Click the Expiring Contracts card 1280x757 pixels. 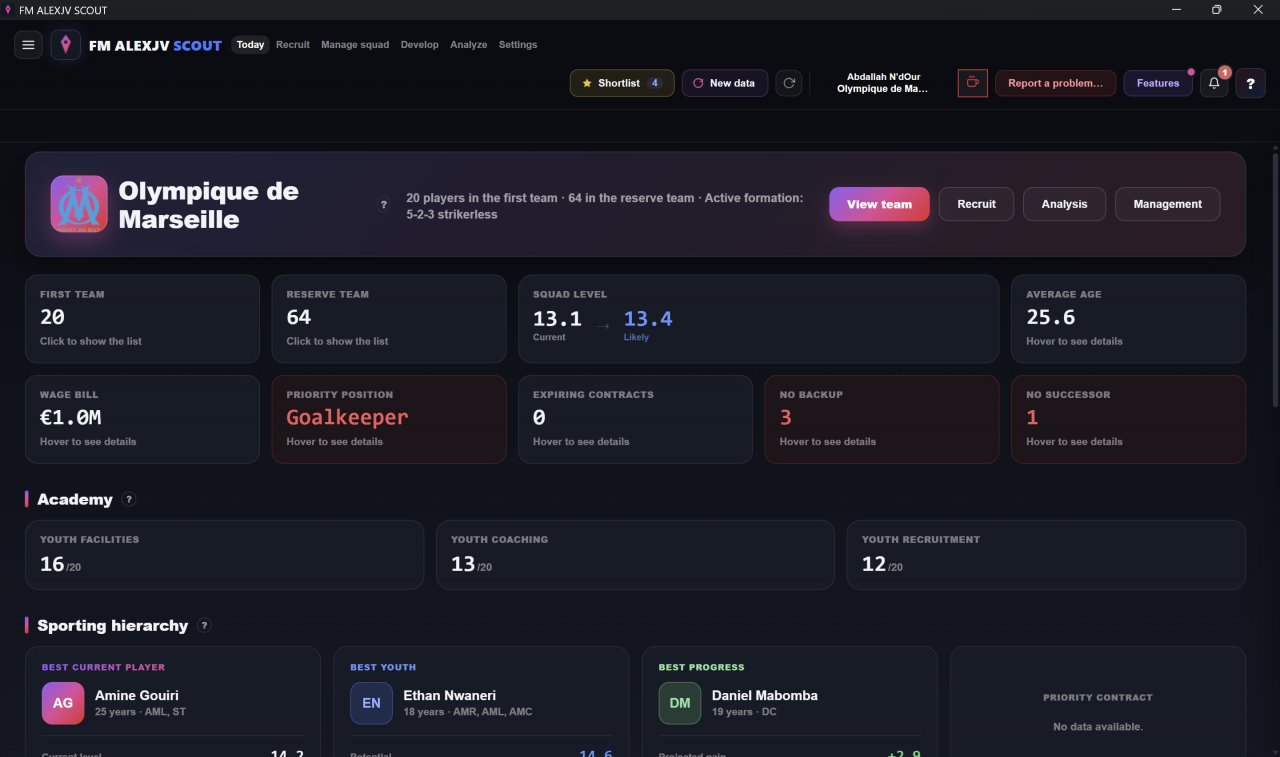tap(635, 419)
